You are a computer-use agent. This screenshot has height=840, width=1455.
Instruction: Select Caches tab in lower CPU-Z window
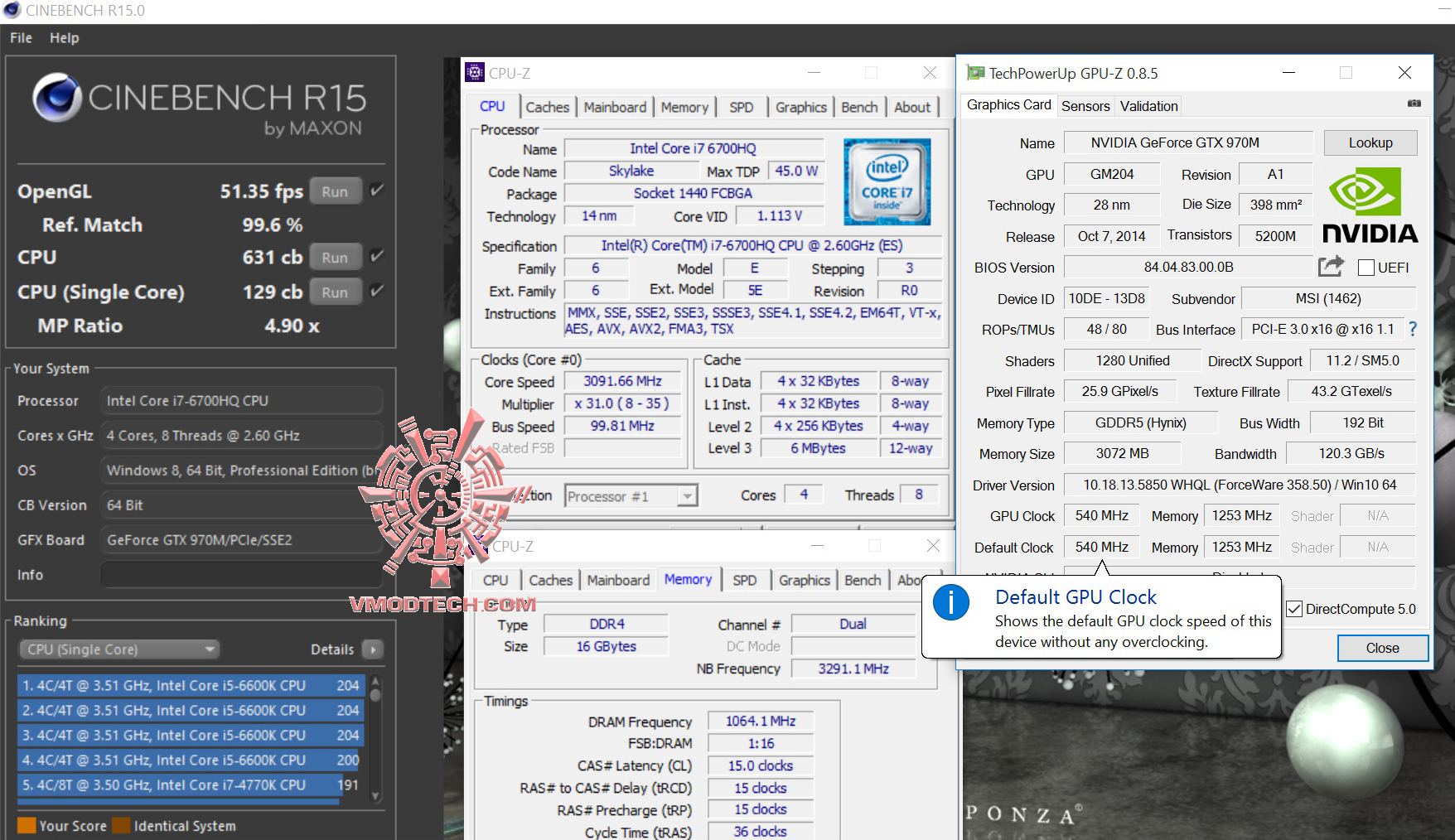[551, 580]
